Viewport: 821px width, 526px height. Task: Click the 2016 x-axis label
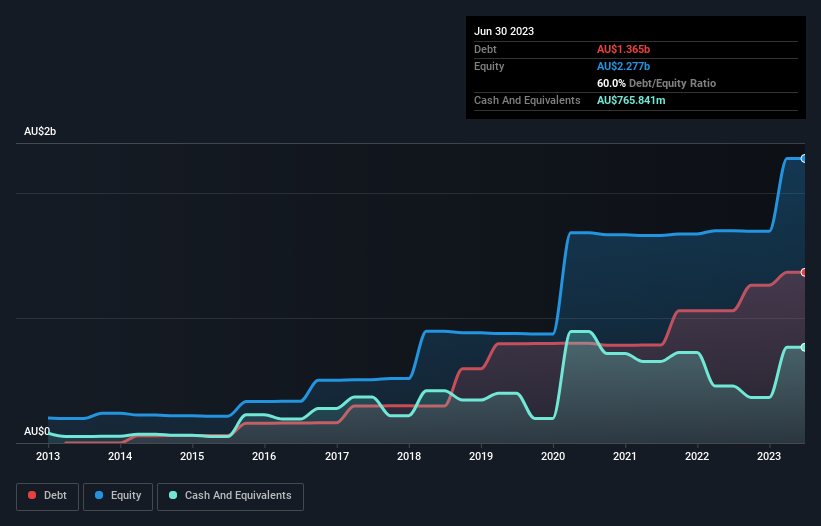[x=264, y=456]
